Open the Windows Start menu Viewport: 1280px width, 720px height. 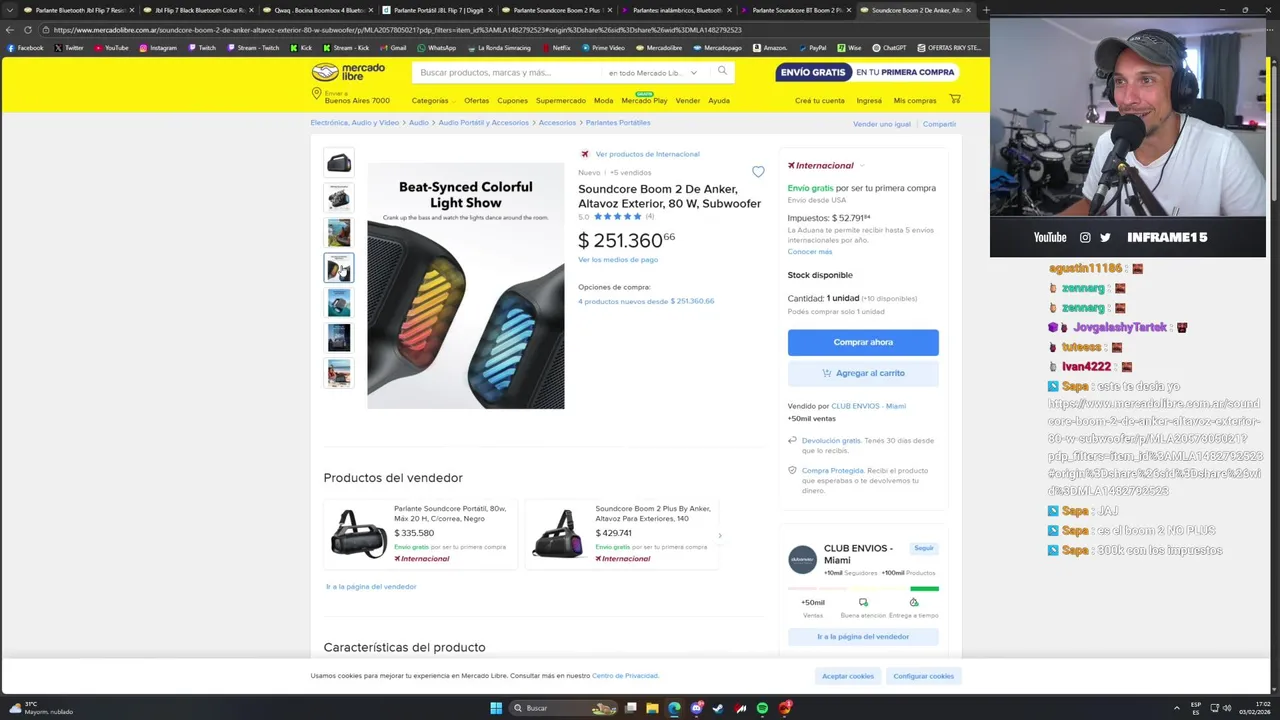click(x=496, y=708)
